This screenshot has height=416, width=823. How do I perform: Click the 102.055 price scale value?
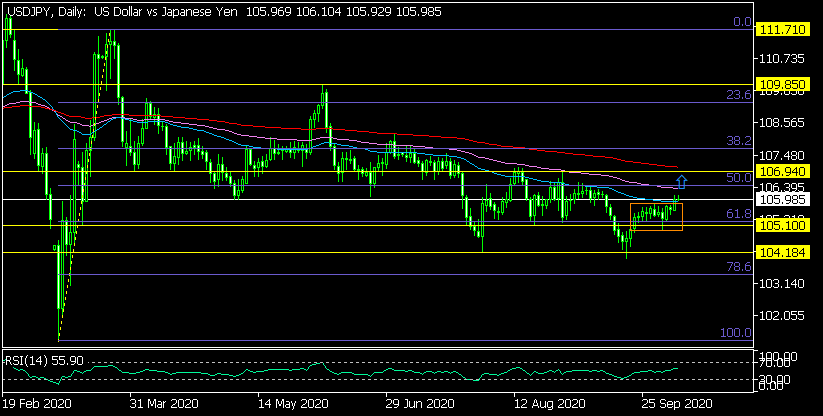click(783, 316)
